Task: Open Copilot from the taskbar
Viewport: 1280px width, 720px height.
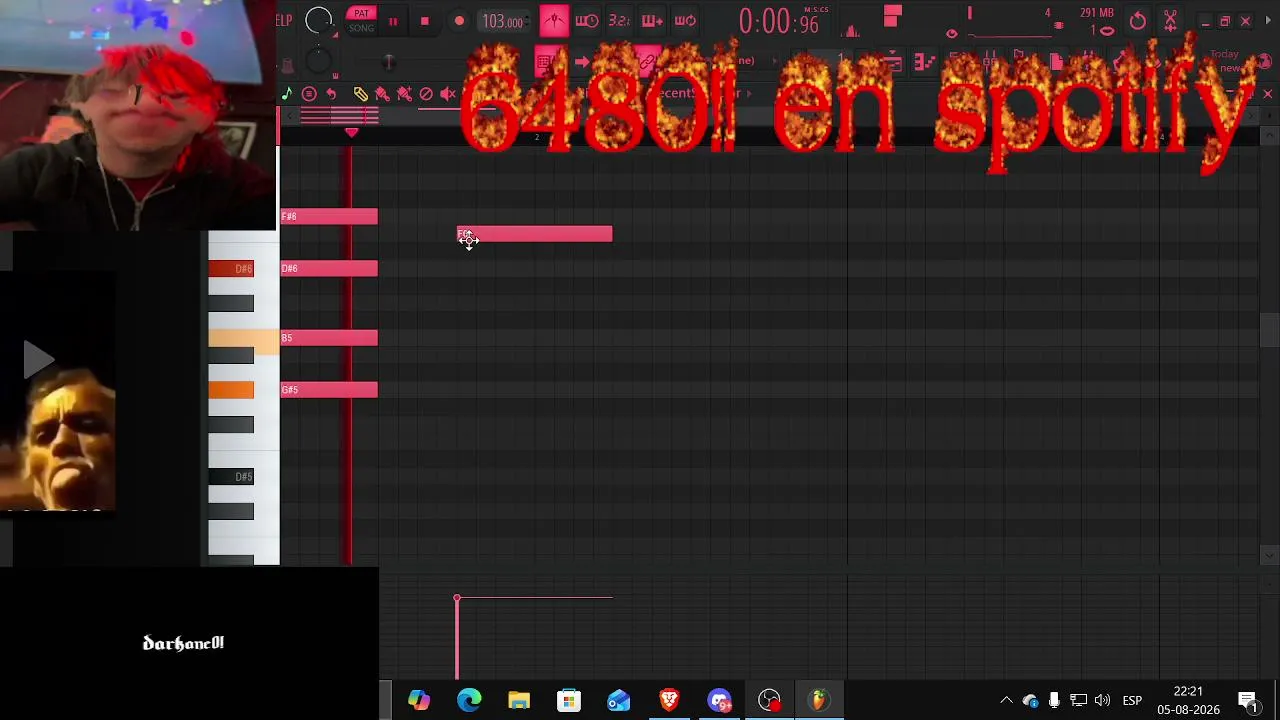Action: pos(419,700)
